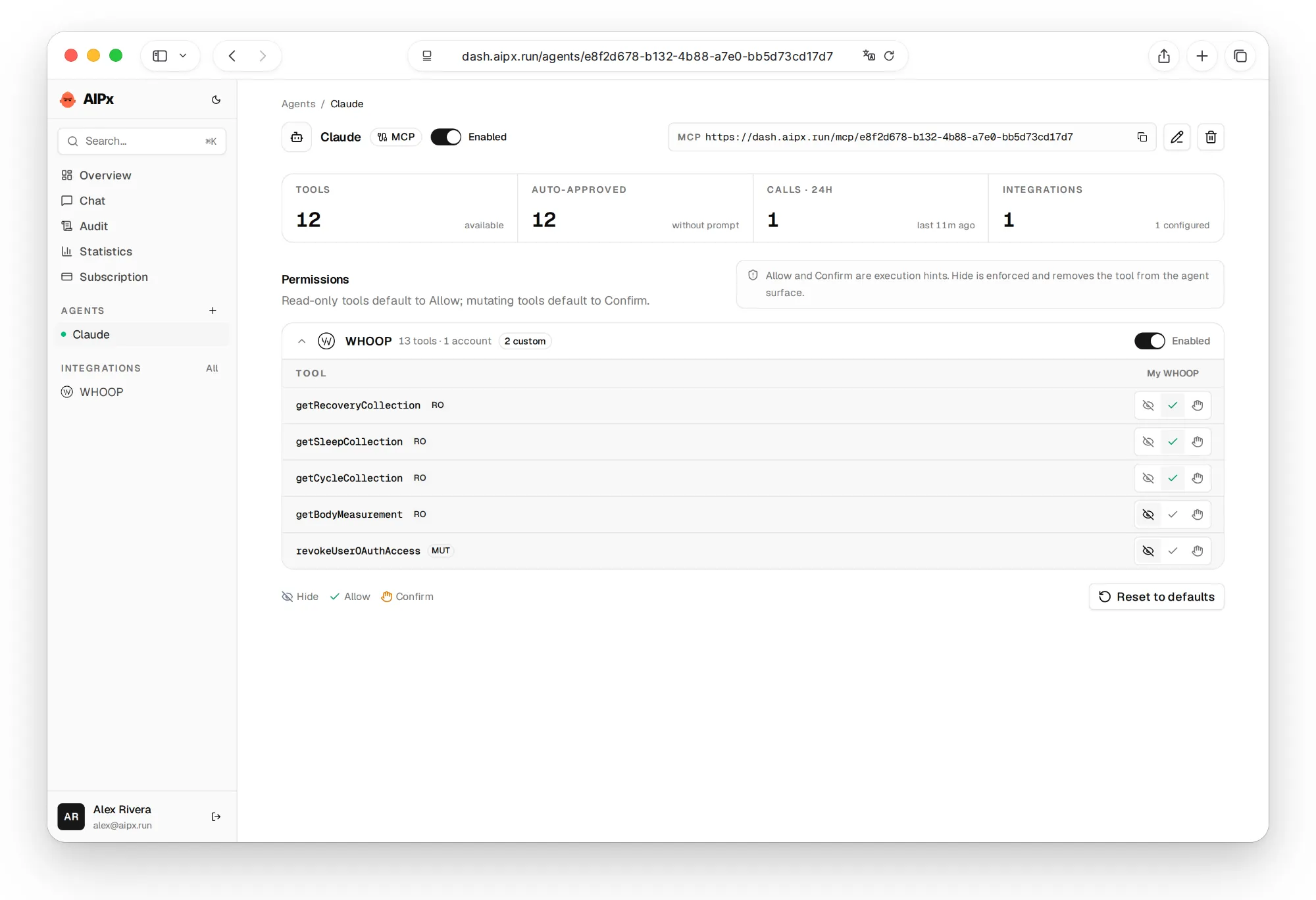Open Chat in the sidebar
1316x900 pixels.
coord(142,201)
